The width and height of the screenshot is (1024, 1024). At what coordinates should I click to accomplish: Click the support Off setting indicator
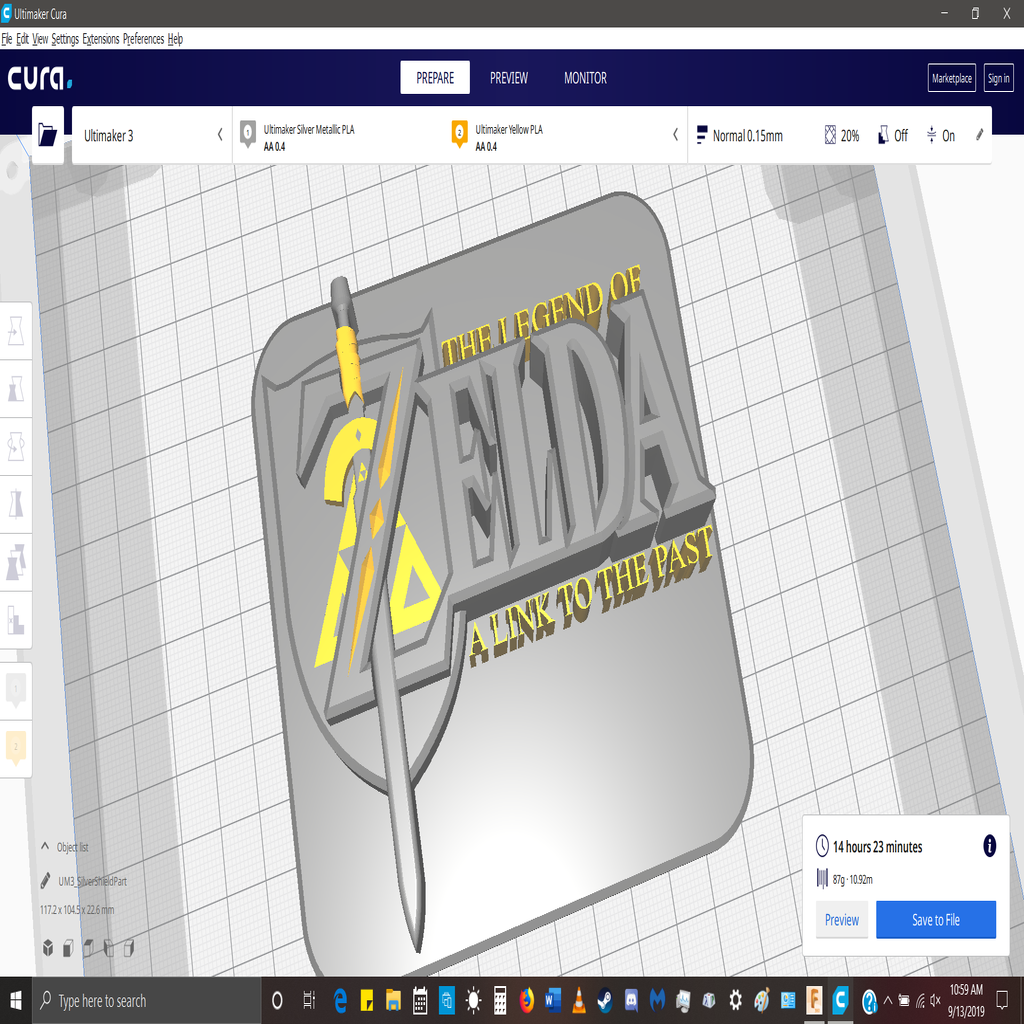click(x=893, y=136)
